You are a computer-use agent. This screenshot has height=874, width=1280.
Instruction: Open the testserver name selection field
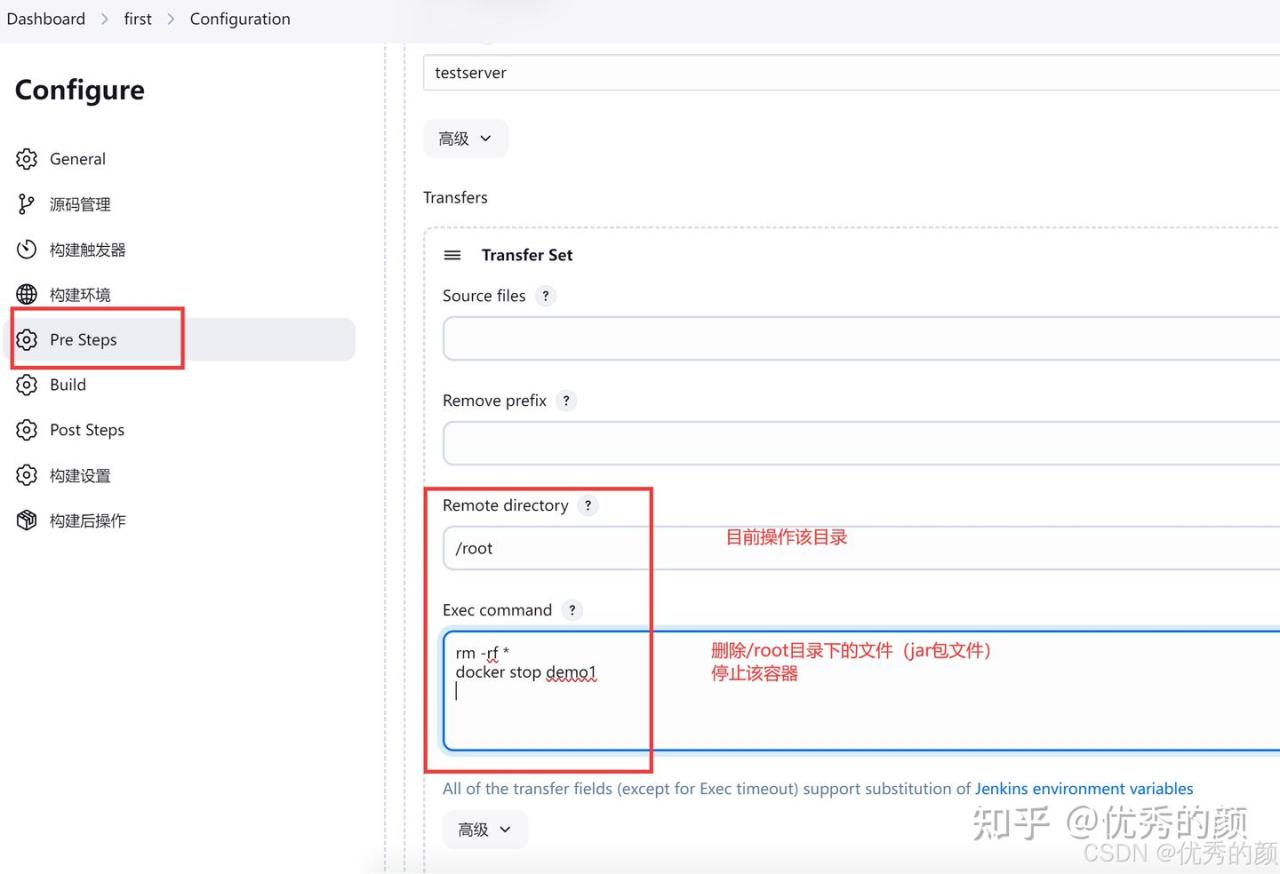point(850,73)
